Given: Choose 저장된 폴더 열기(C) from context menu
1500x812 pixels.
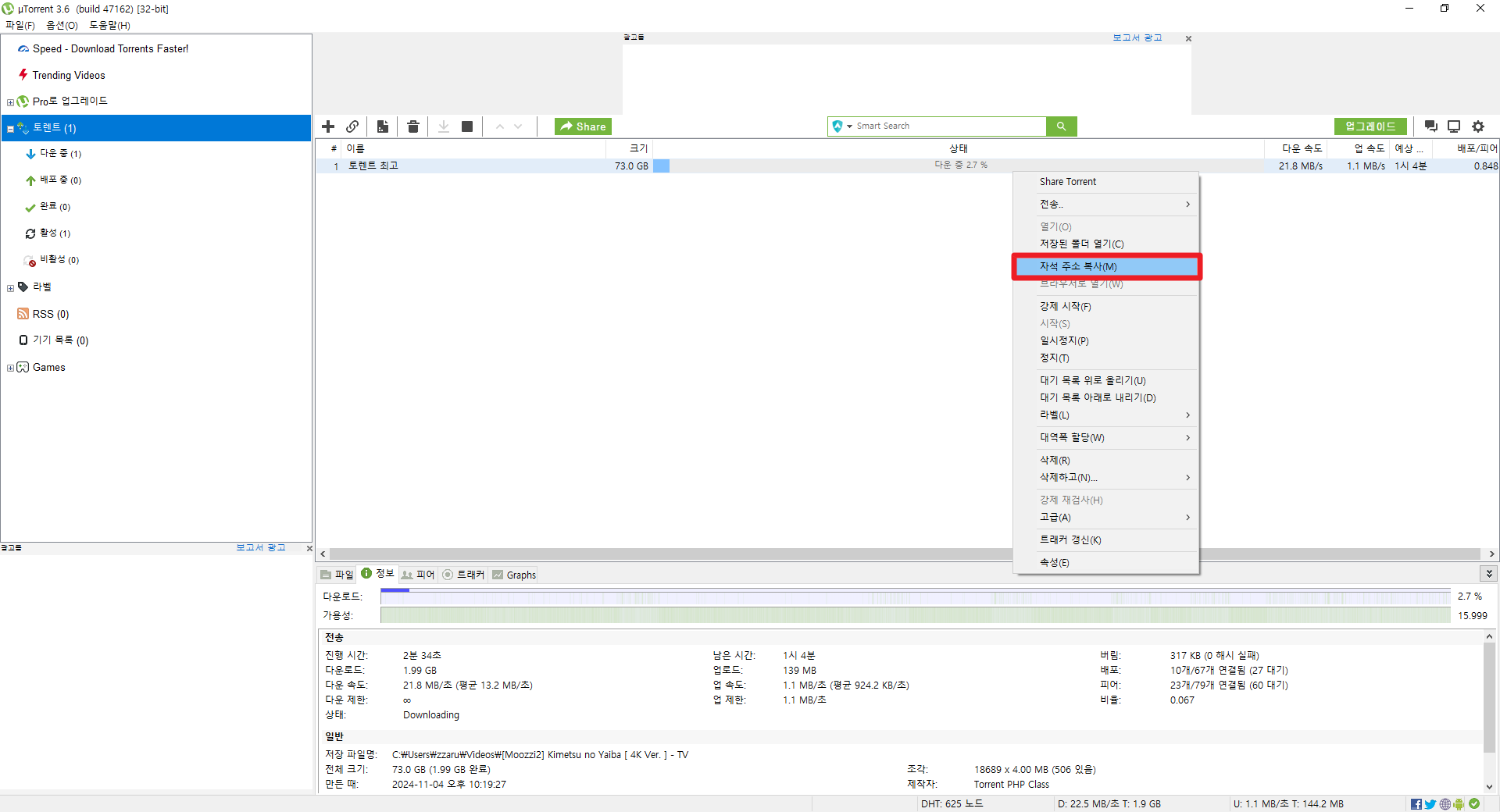Looking at the screenshot, I should [1105, 244].
